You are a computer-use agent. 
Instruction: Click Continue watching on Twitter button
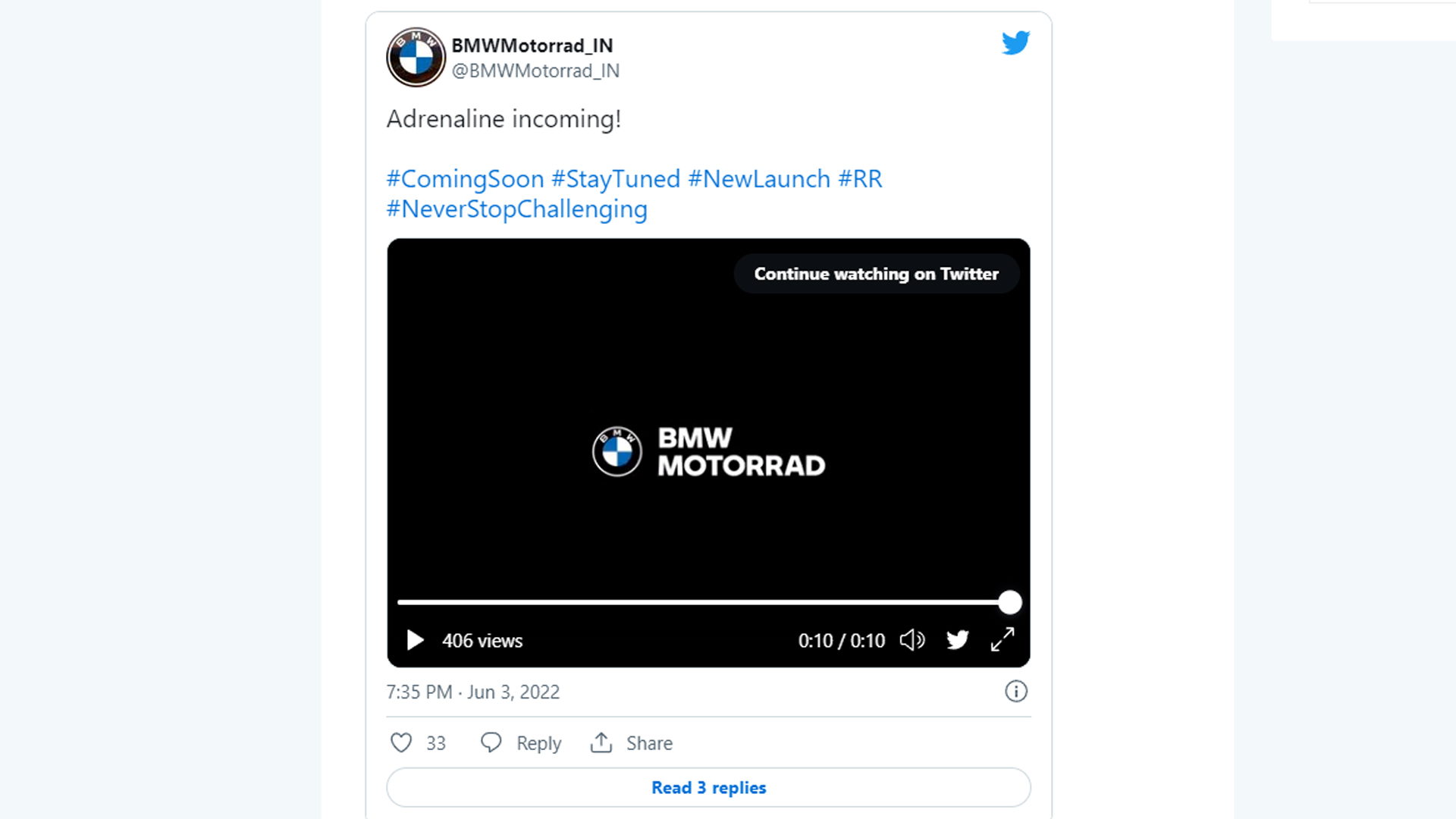pos(876,274)
